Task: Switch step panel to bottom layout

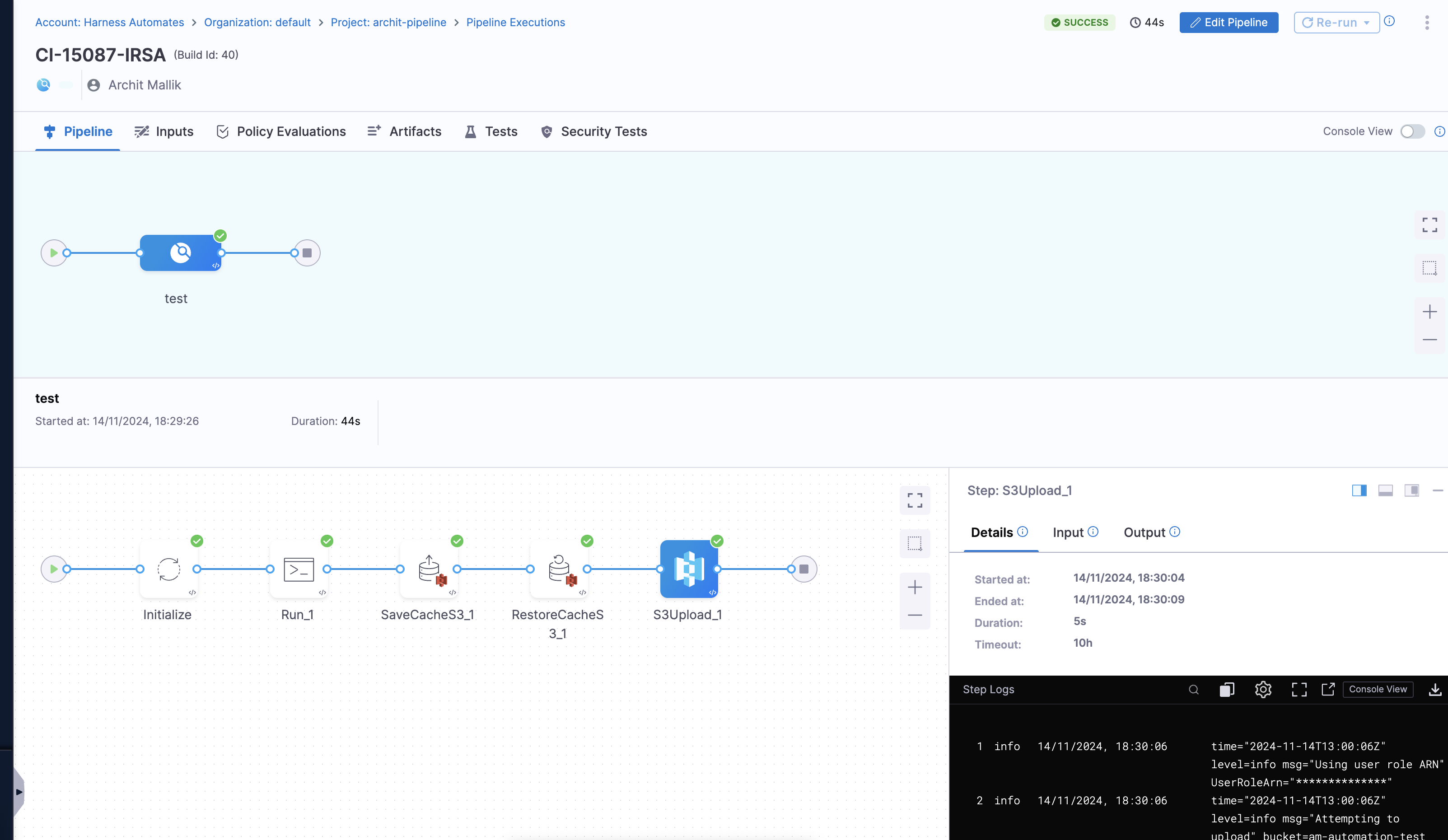Action: pos(1385,490)
